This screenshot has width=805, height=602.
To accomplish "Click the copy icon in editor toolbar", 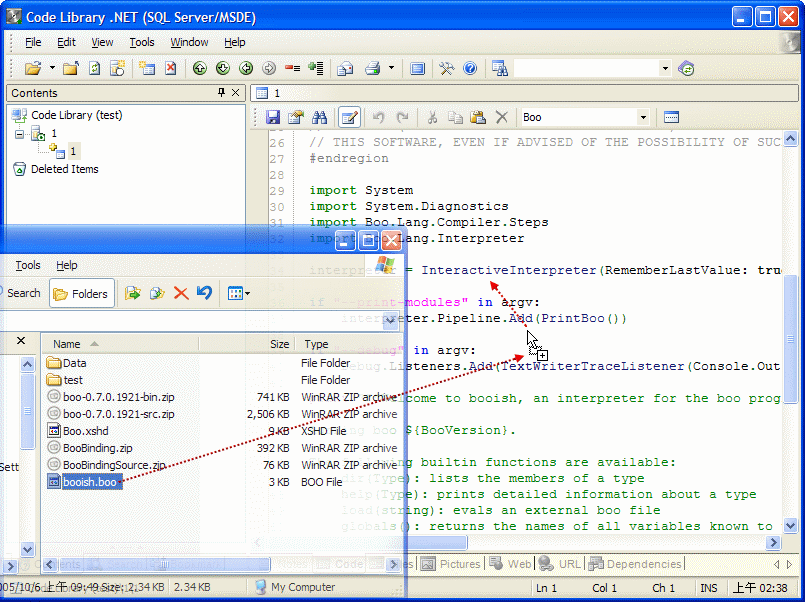I will [455, 118].
